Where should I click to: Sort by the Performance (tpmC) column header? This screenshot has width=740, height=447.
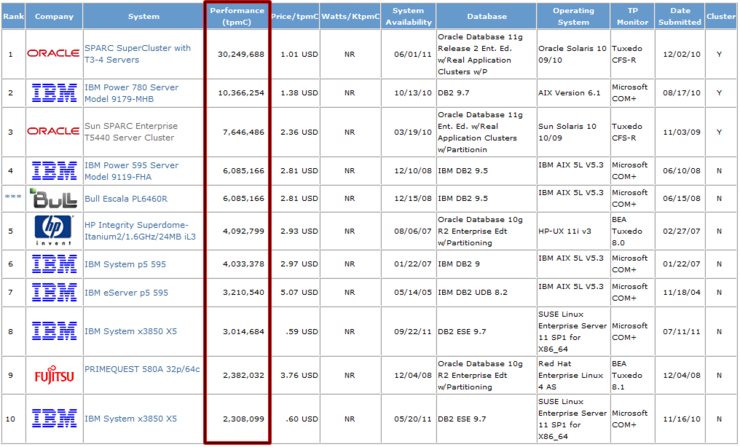point(237,16)
